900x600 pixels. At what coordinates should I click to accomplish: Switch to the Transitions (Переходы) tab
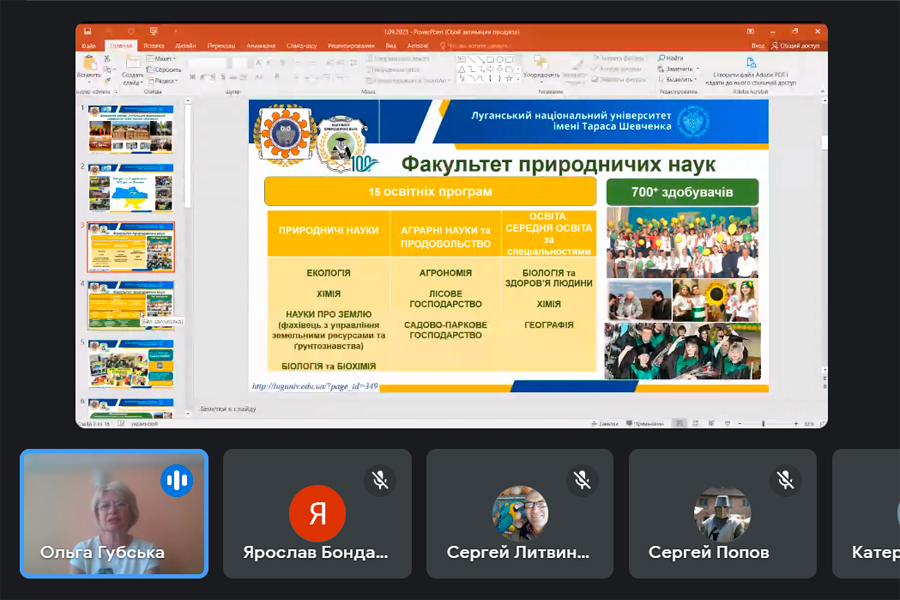pos(221,45)
